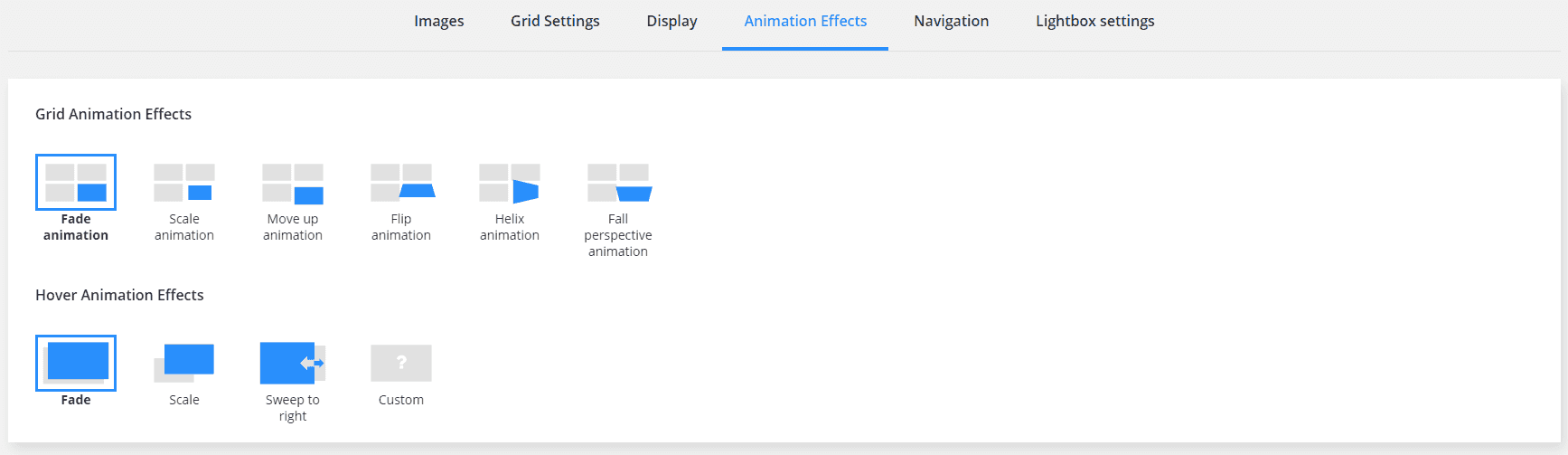Screen dimensions: 1568x455
Task: Open the Navigation tab
Action: [x=951, y=21]
